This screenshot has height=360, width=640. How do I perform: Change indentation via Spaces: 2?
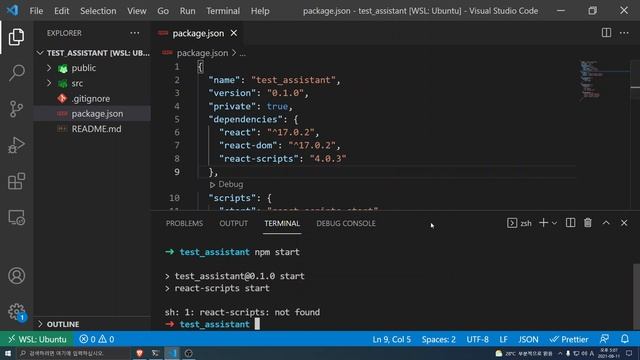(x=438, y=339)
